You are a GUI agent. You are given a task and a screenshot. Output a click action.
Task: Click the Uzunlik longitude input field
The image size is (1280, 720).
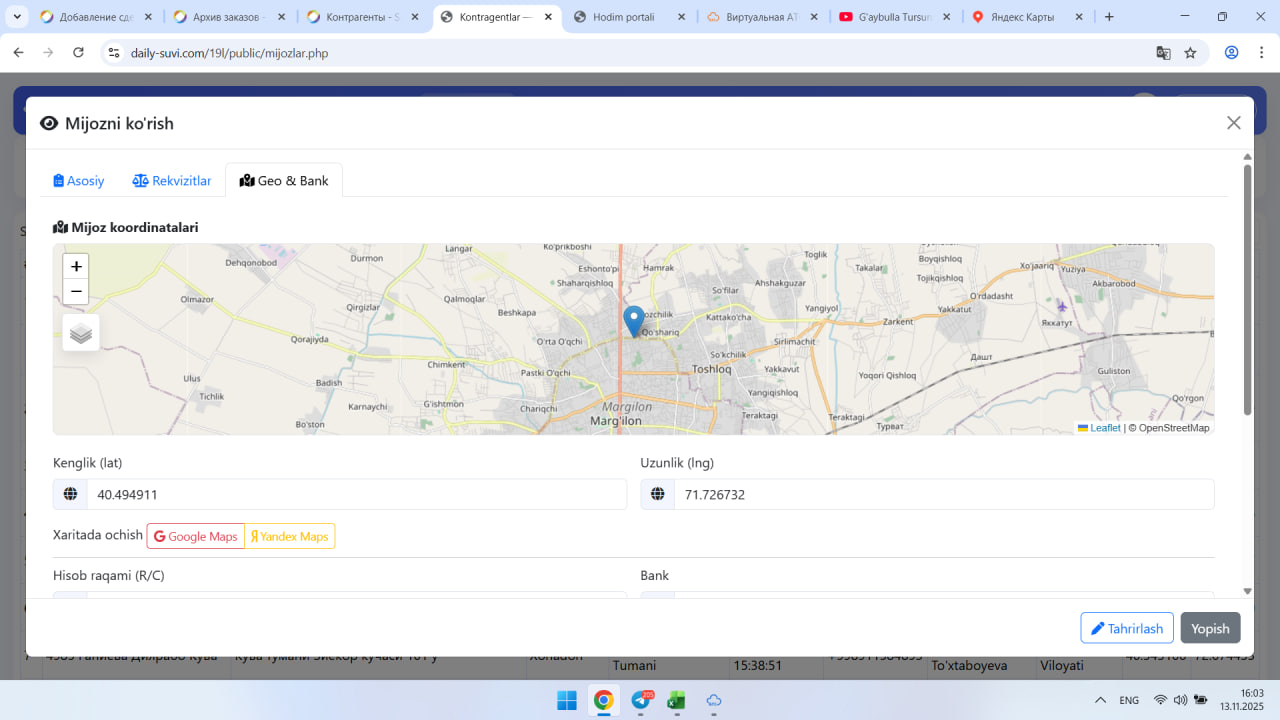[x=943, y=495]
